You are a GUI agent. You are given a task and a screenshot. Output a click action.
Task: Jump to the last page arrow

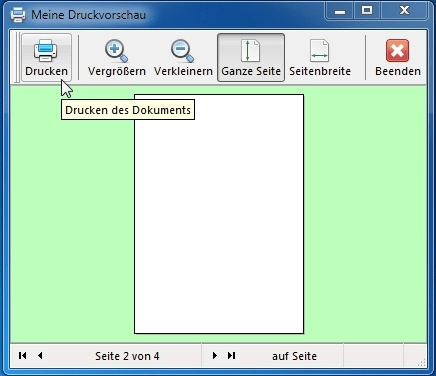[x=232, y=355]
